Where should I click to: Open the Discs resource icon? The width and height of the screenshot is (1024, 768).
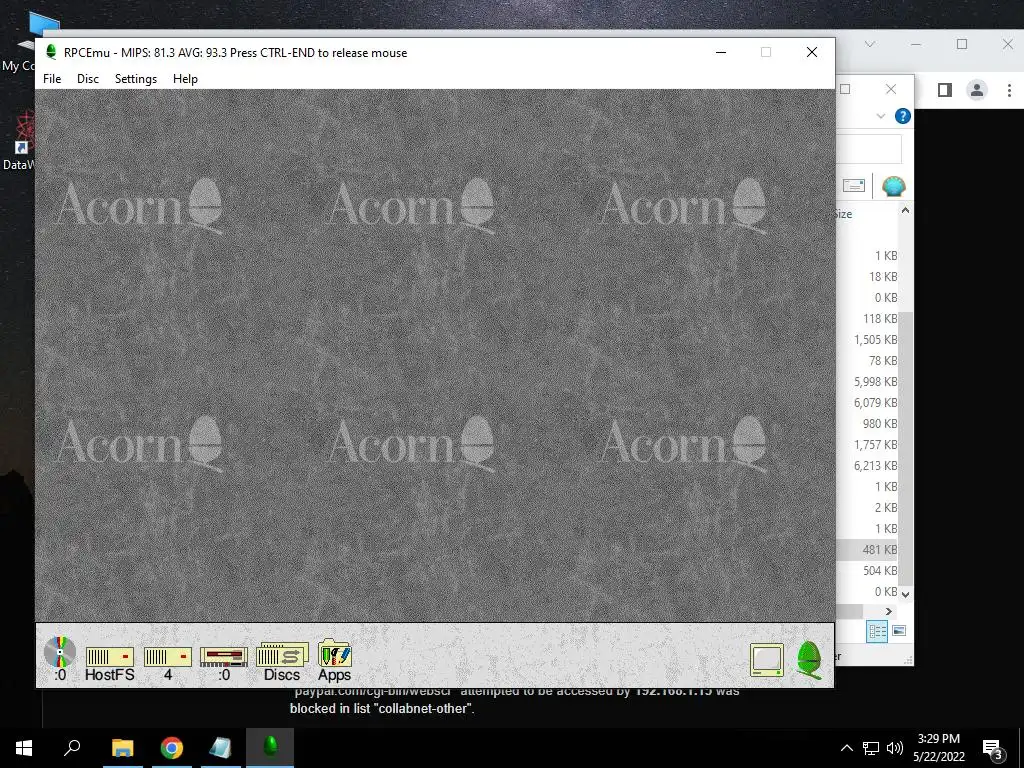click(282, 662)
